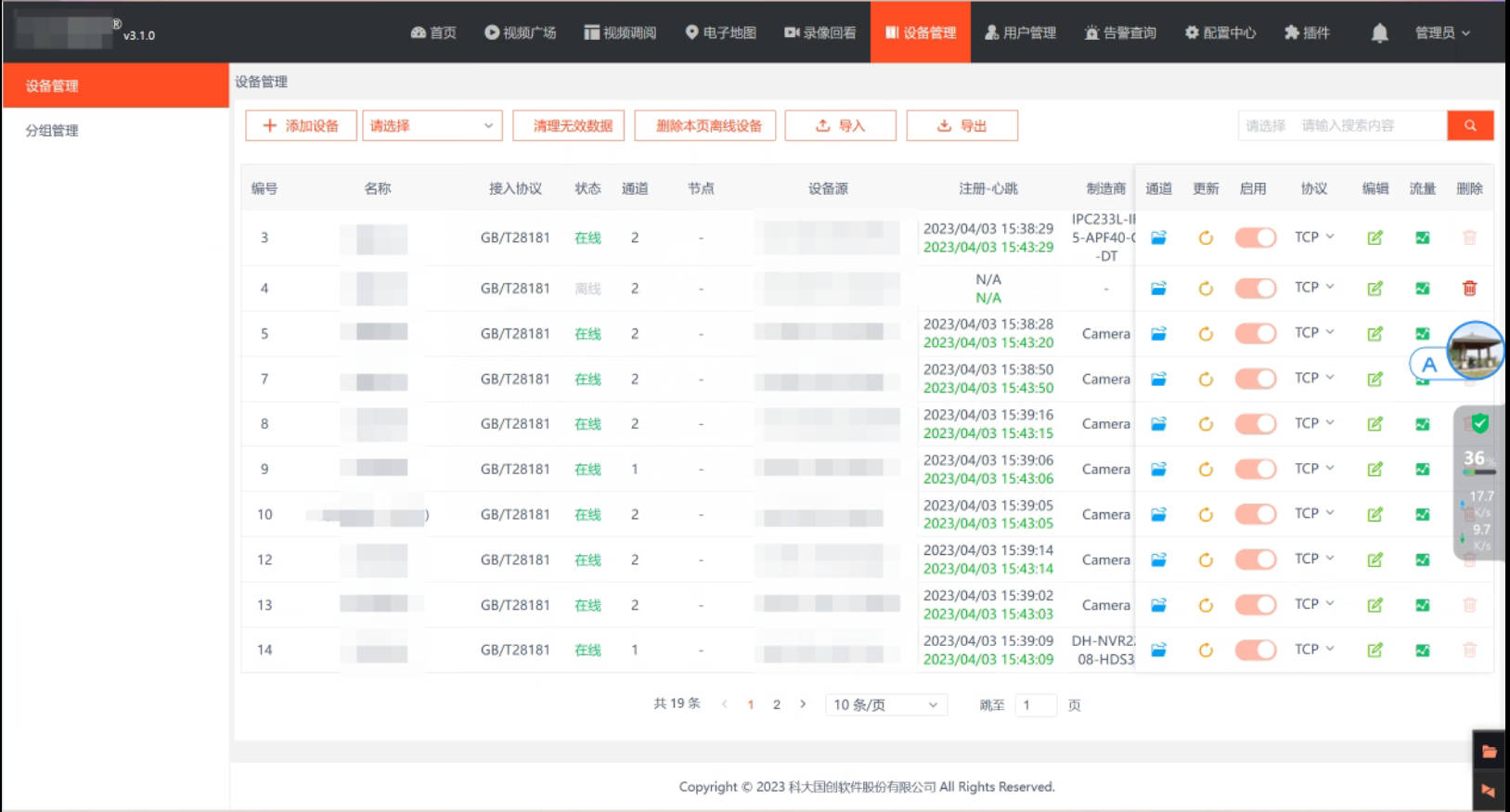
Task: Click the 导入 import button
Action: coord(840,125)
